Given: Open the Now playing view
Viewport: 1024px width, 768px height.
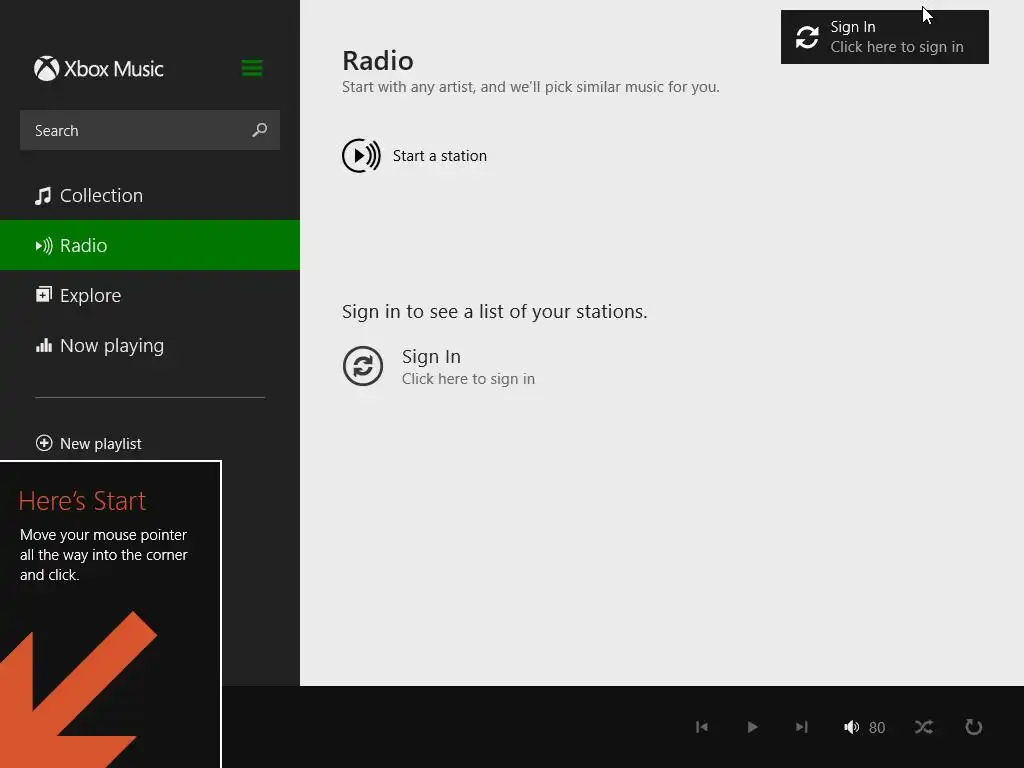Looking at the screenshot, I should point(150,345).
